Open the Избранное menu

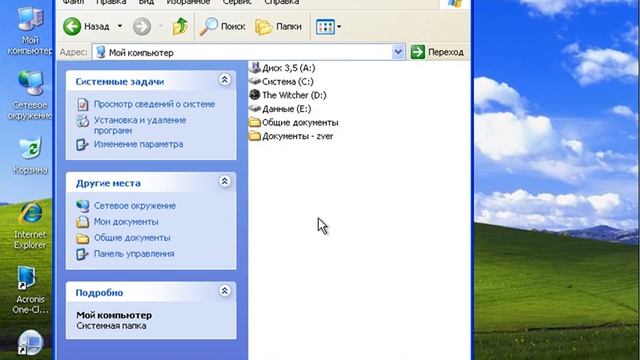click(x=188, y=2)
